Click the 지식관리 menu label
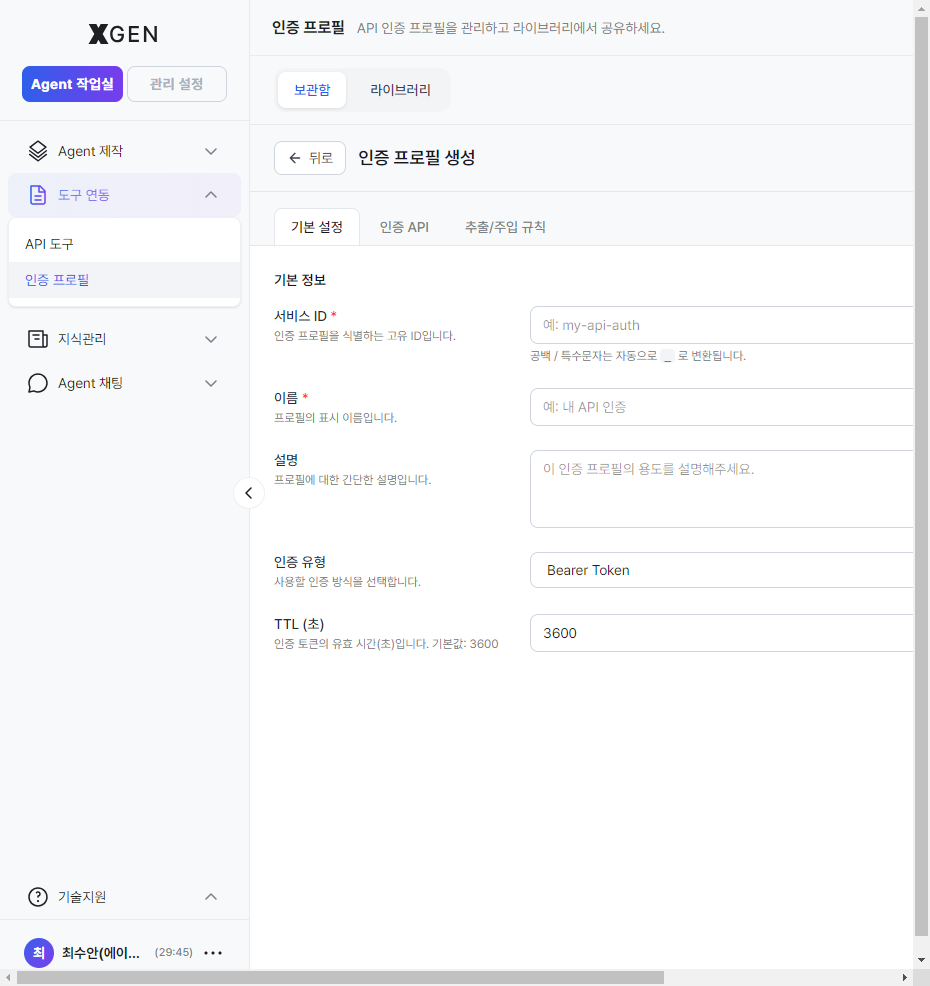The width and height of the screenshot is (930, 986). [82, 339]
